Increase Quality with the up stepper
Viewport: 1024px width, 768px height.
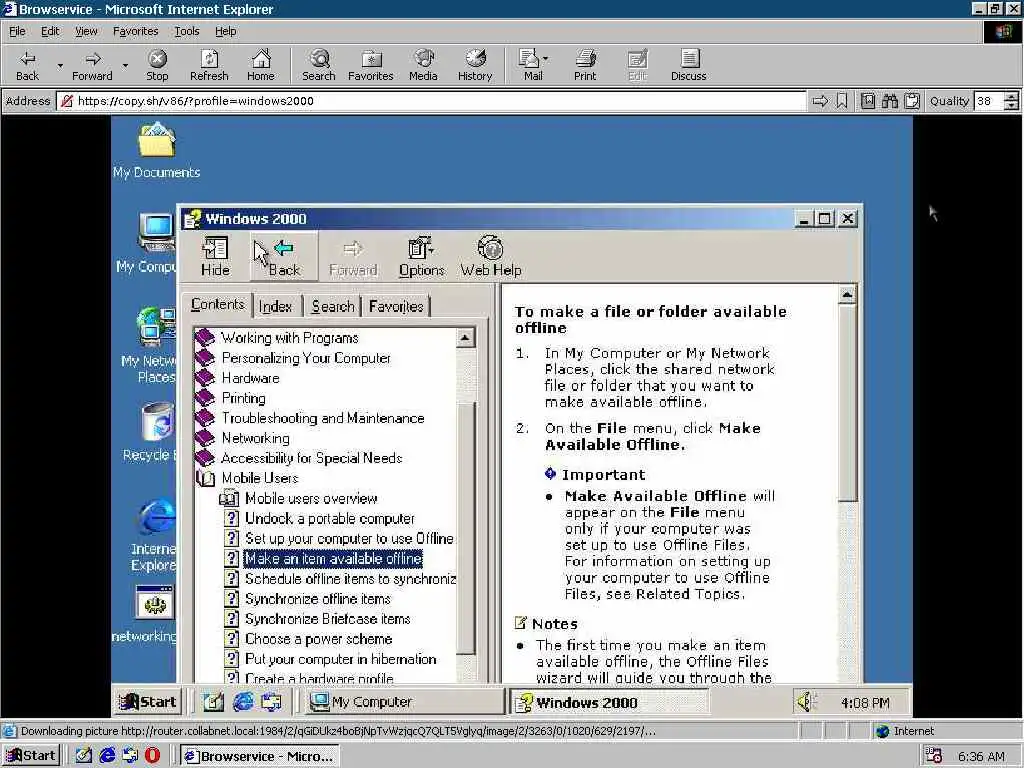click(x=1011, y=97)
